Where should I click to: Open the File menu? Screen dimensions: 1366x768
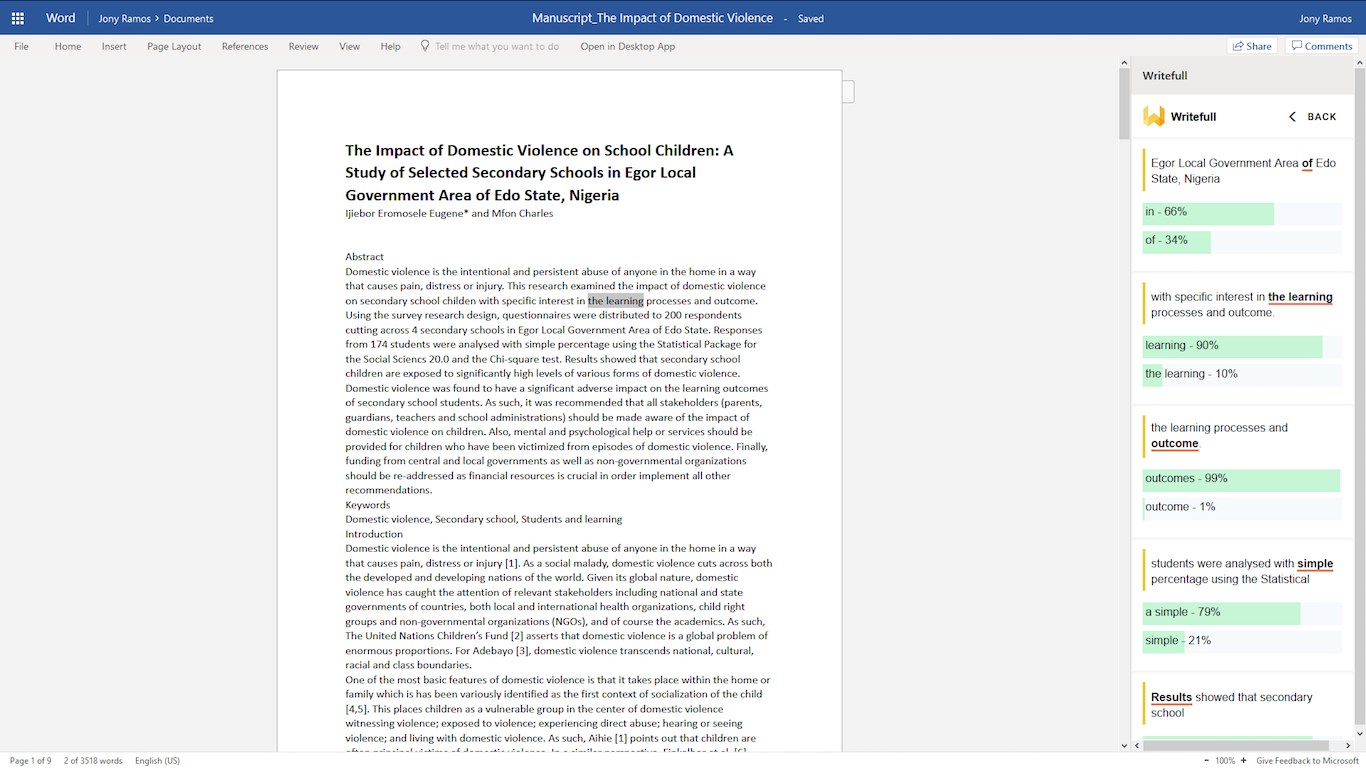(21, 46)
